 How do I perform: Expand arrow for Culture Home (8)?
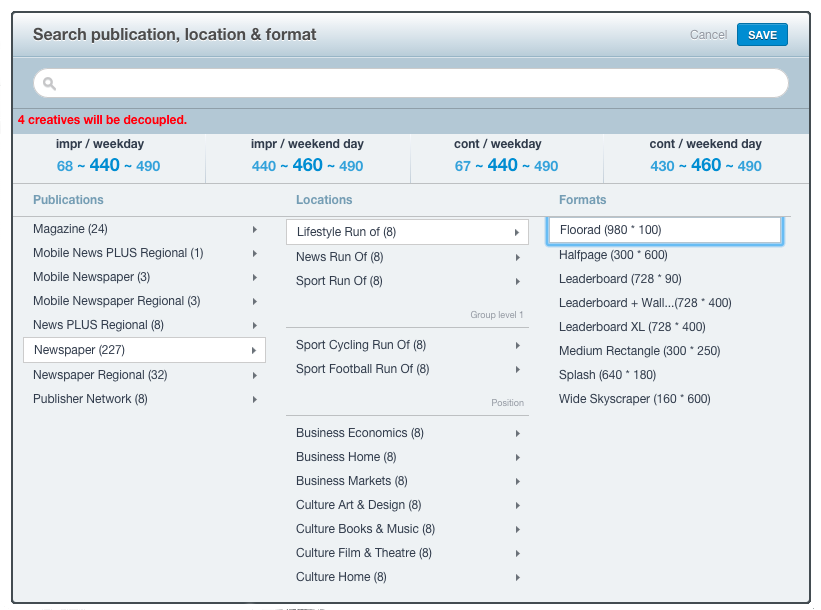click(x=517, y=578)
